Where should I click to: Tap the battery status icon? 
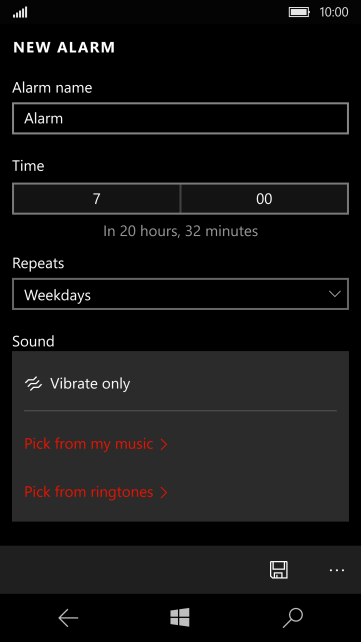coord(300,12)
